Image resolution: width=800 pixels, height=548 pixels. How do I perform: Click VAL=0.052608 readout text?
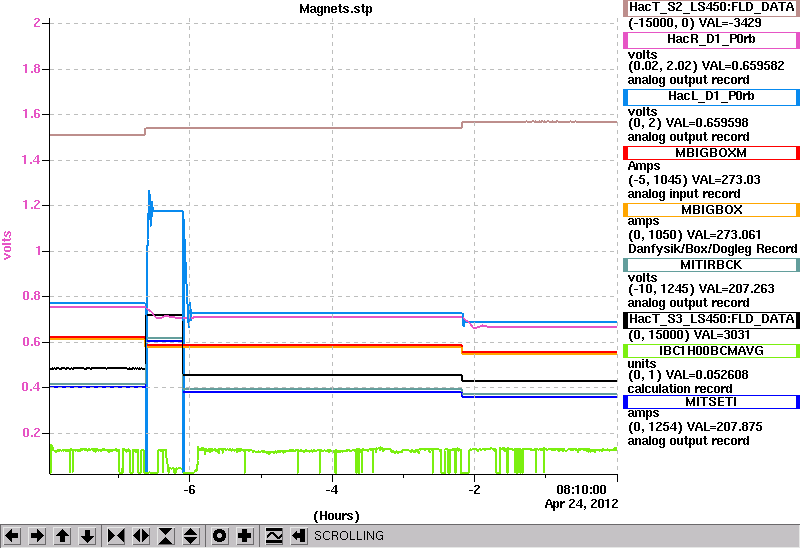[707, 375]
